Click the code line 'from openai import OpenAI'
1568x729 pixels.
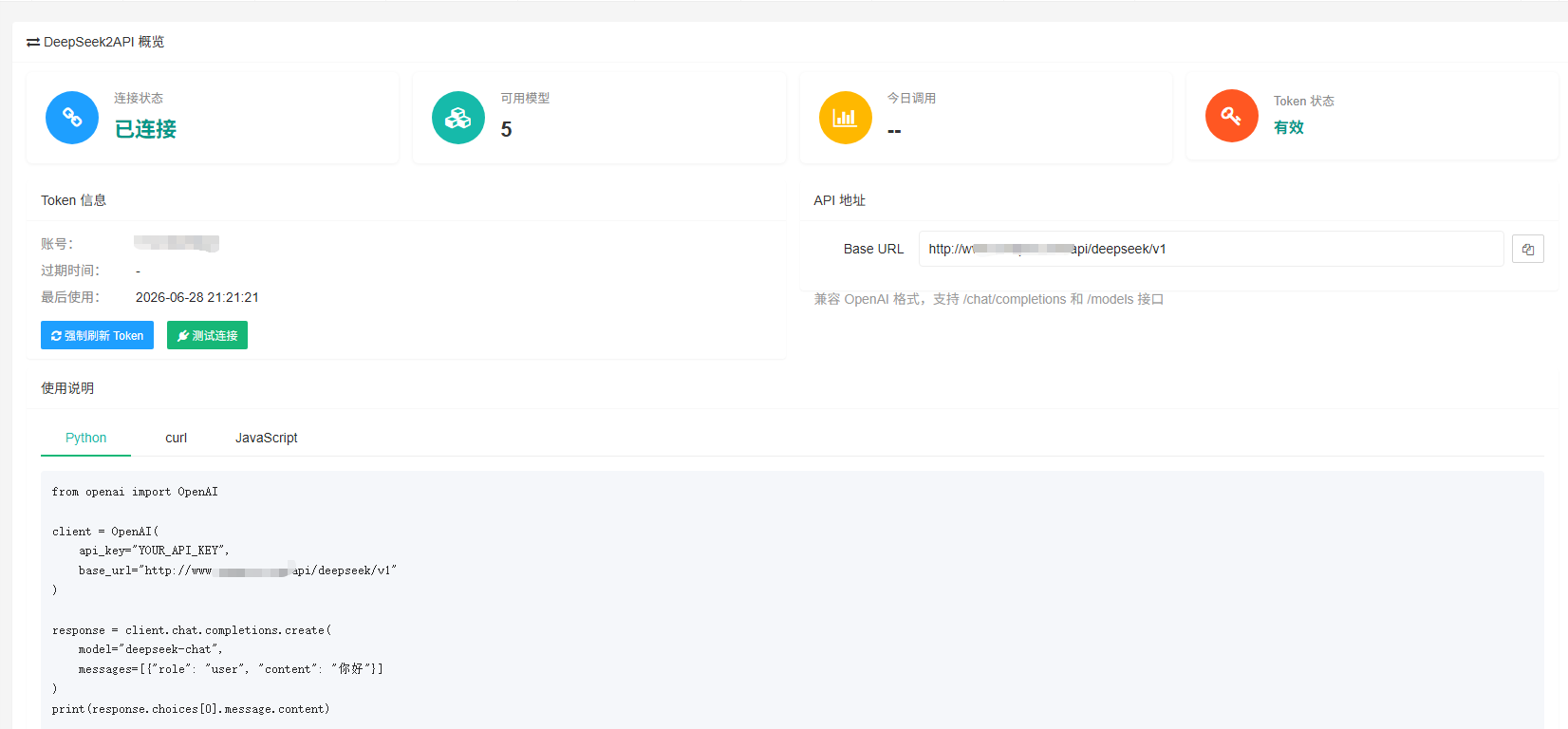tap(135, 492)
